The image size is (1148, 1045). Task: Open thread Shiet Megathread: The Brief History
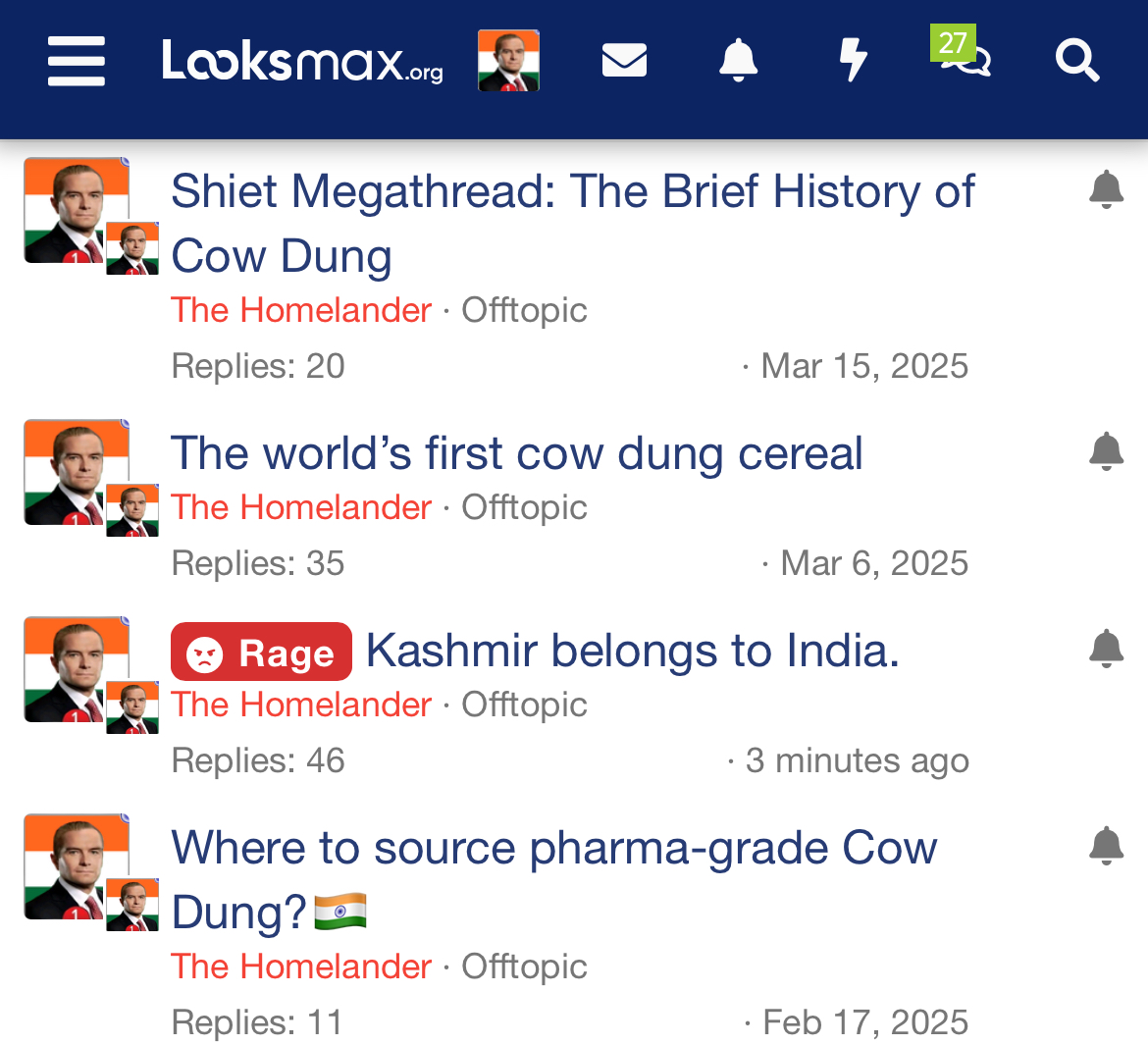pos(573,224)
